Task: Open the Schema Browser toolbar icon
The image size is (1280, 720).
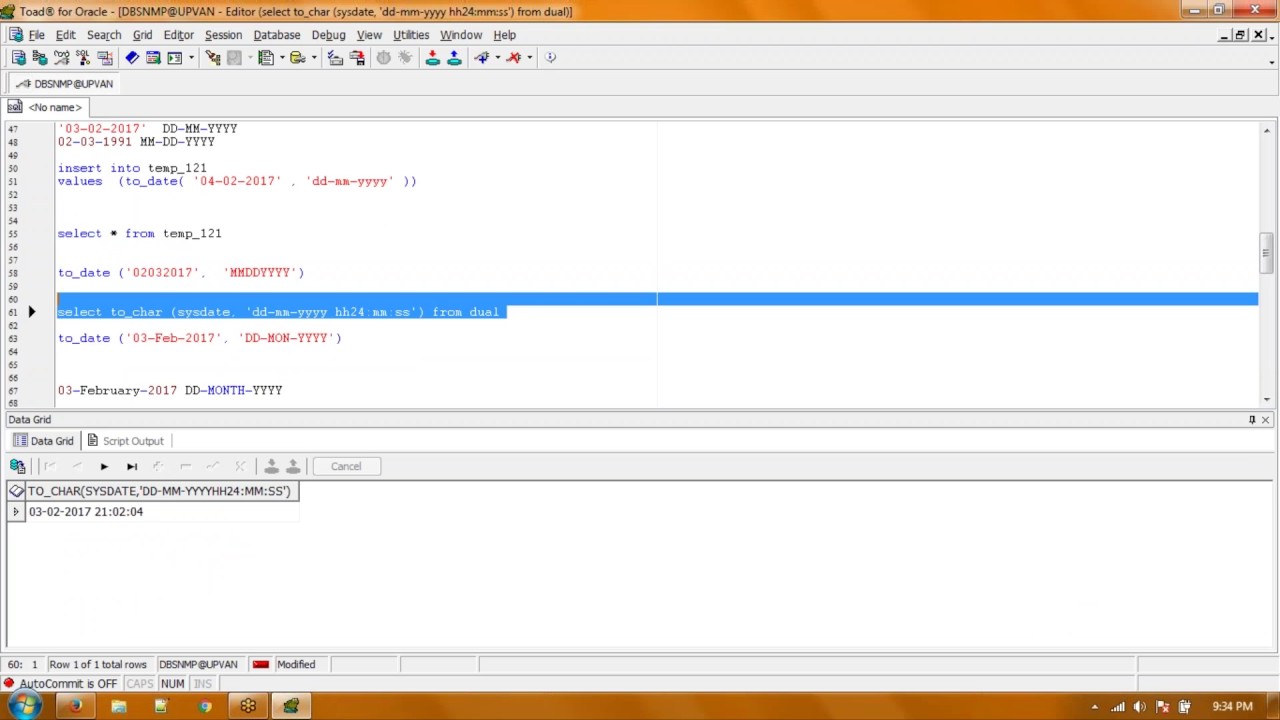Action: (x=40, y=58)
